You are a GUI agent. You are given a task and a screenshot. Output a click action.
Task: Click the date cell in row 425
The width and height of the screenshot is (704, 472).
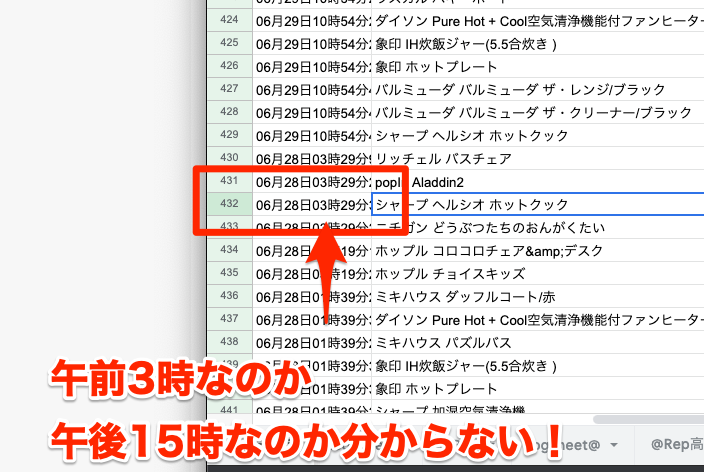click(x=312, y=44)
